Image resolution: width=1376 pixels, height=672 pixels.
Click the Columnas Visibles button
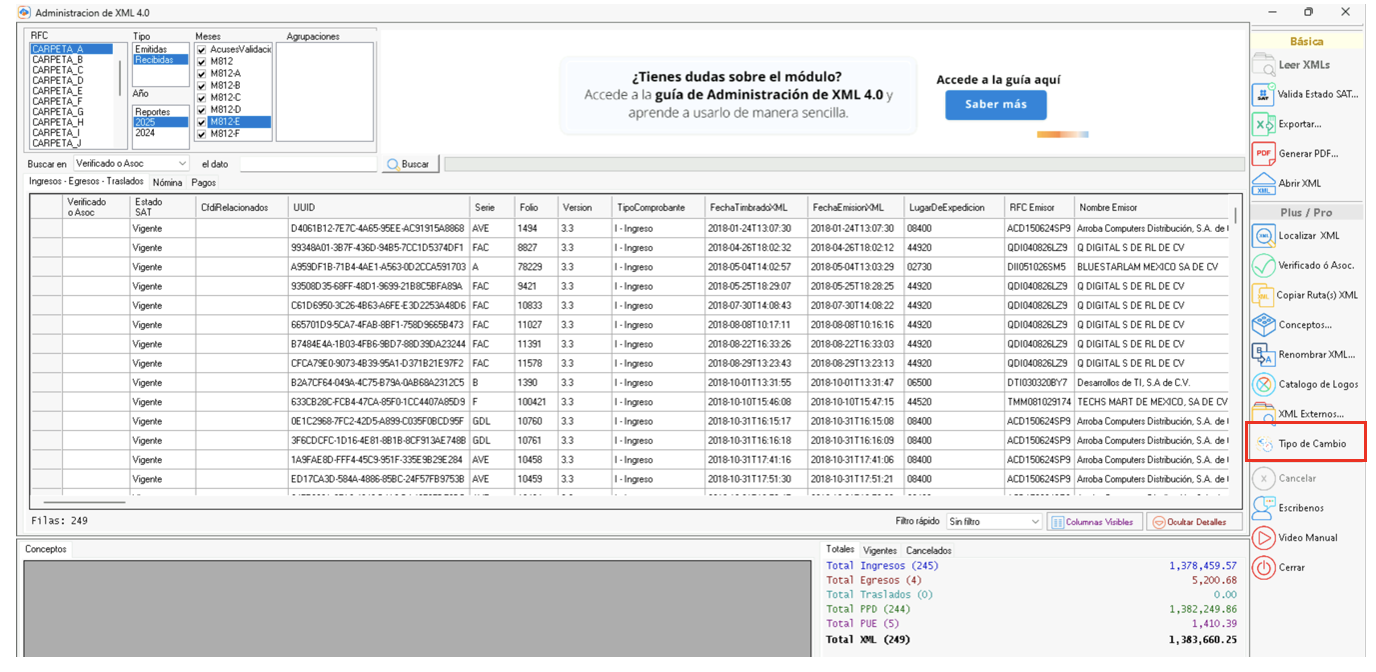[x=1092, y=522]
